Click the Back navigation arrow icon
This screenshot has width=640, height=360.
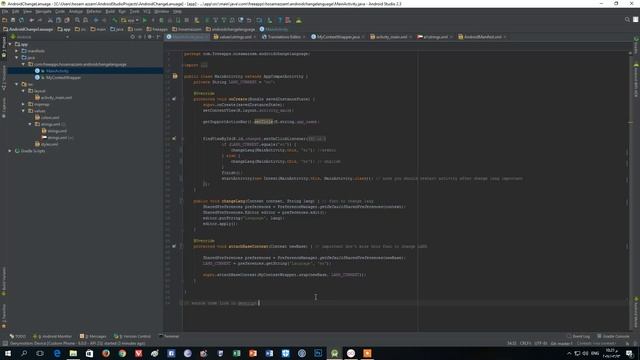coord(96,20)
